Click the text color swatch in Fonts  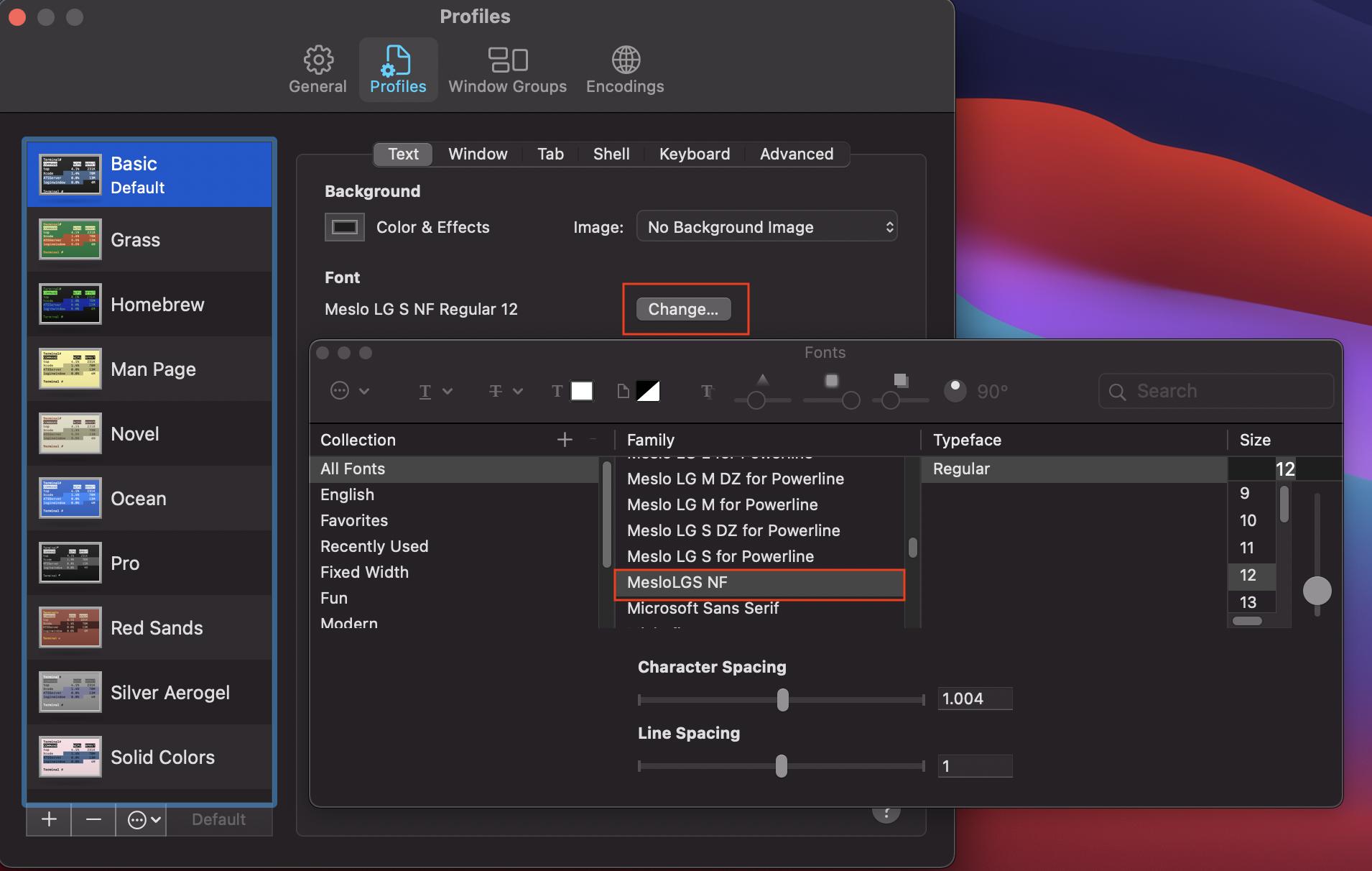(581, 391)
